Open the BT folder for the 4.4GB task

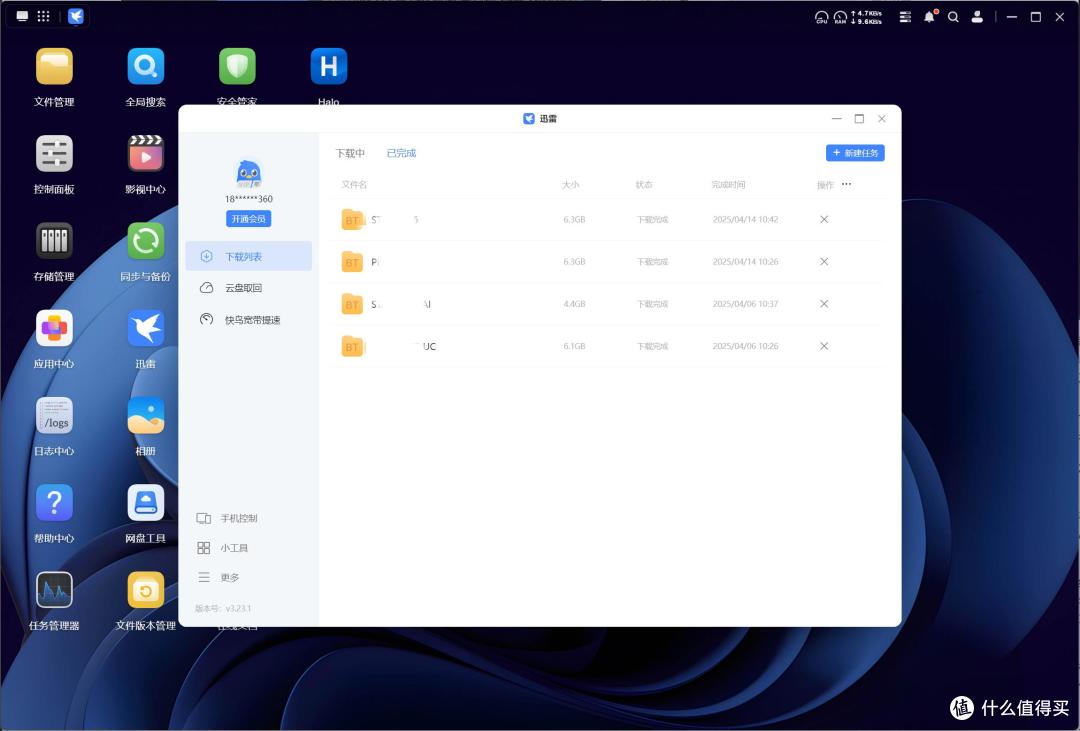352,304
